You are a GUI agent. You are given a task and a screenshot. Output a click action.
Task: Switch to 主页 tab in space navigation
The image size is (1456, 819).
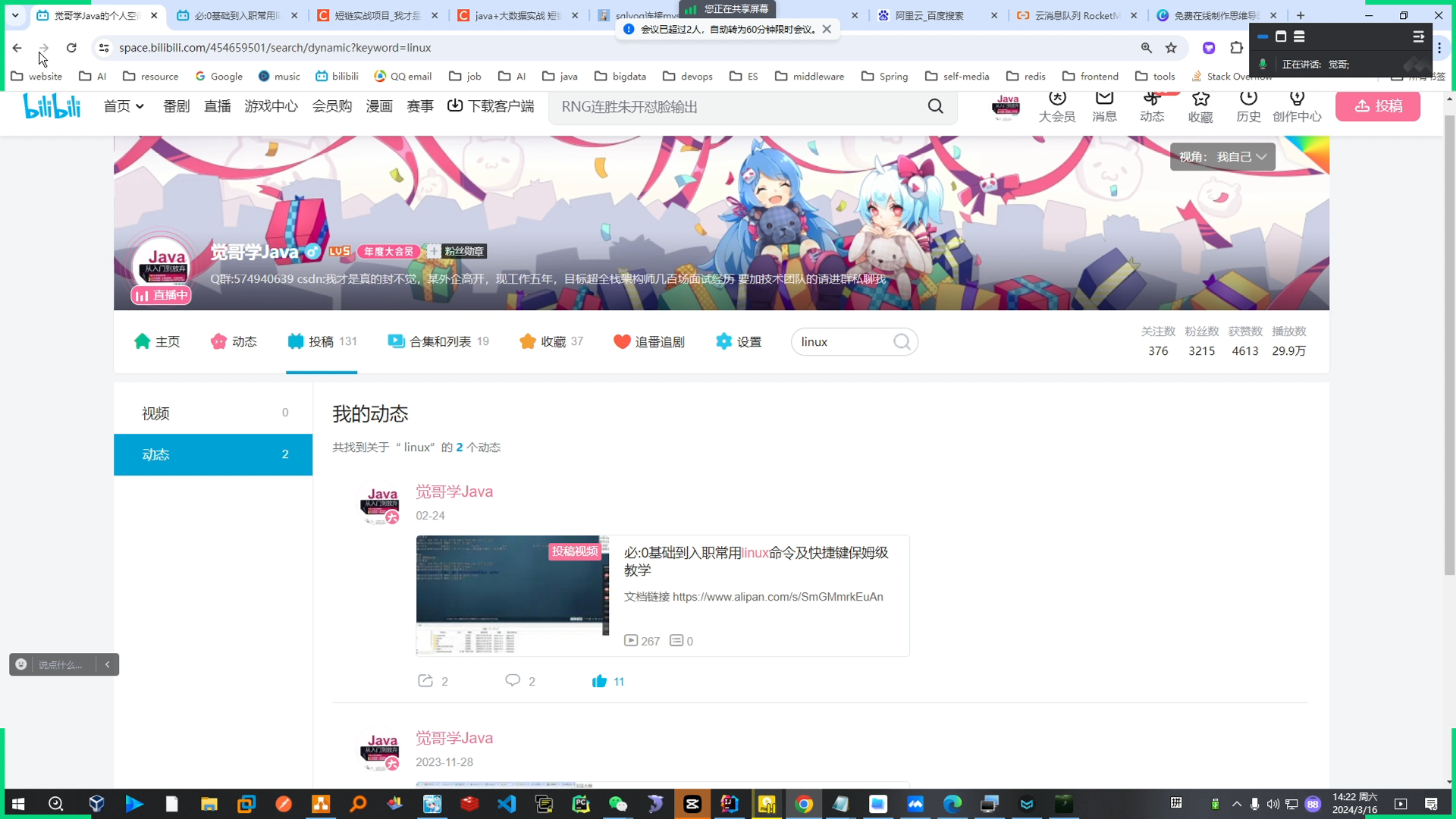157,342
